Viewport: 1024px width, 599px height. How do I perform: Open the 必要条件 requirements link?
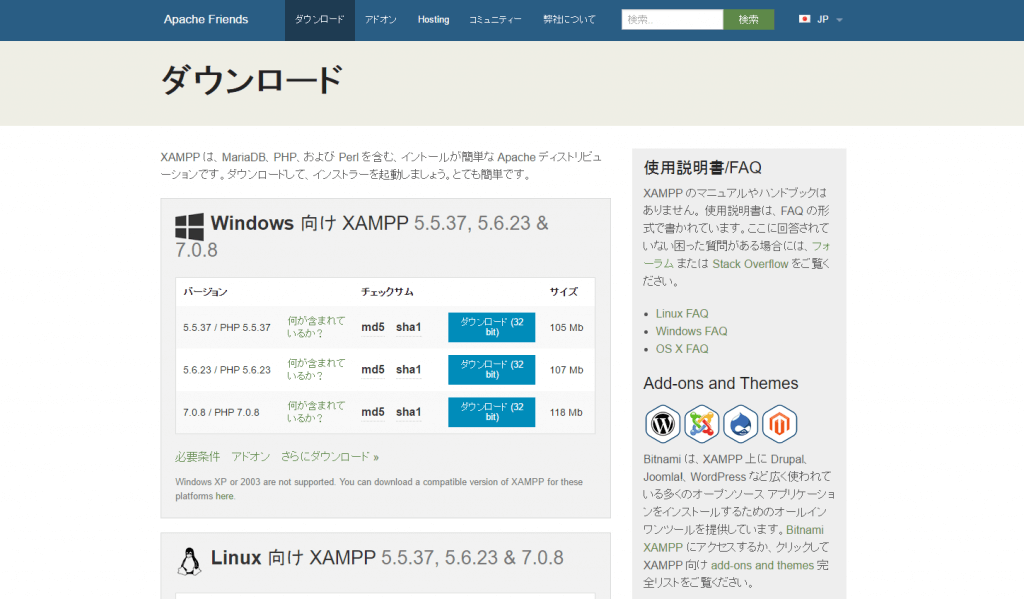[x=197, y=455]
